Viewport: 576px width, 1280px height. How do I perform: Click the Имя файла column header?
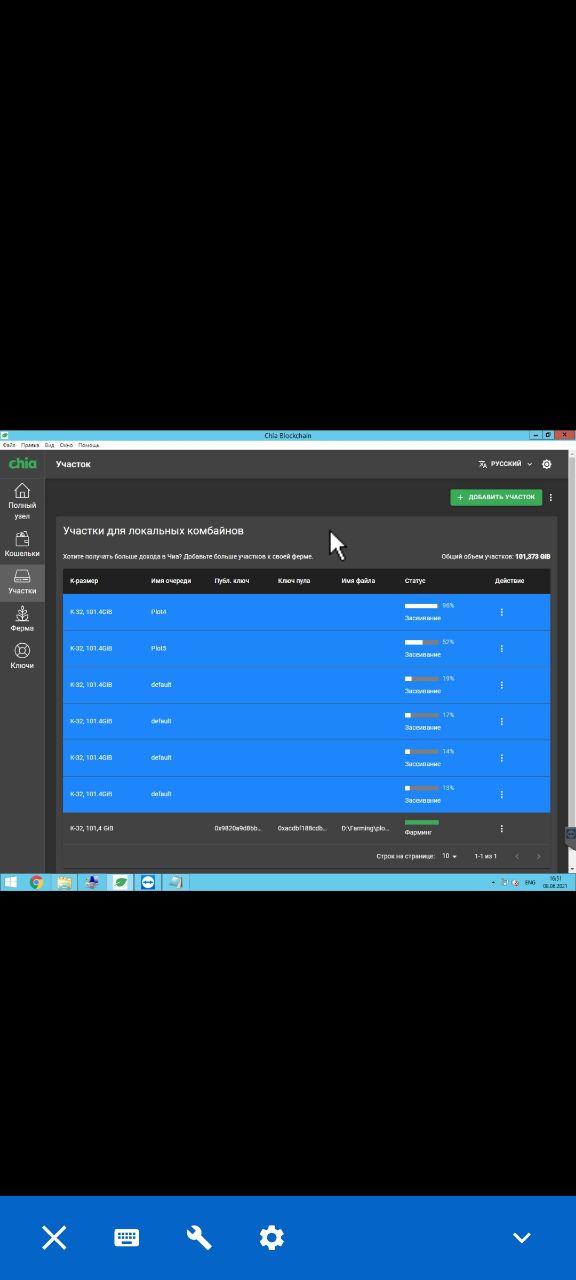pos(358,581)
